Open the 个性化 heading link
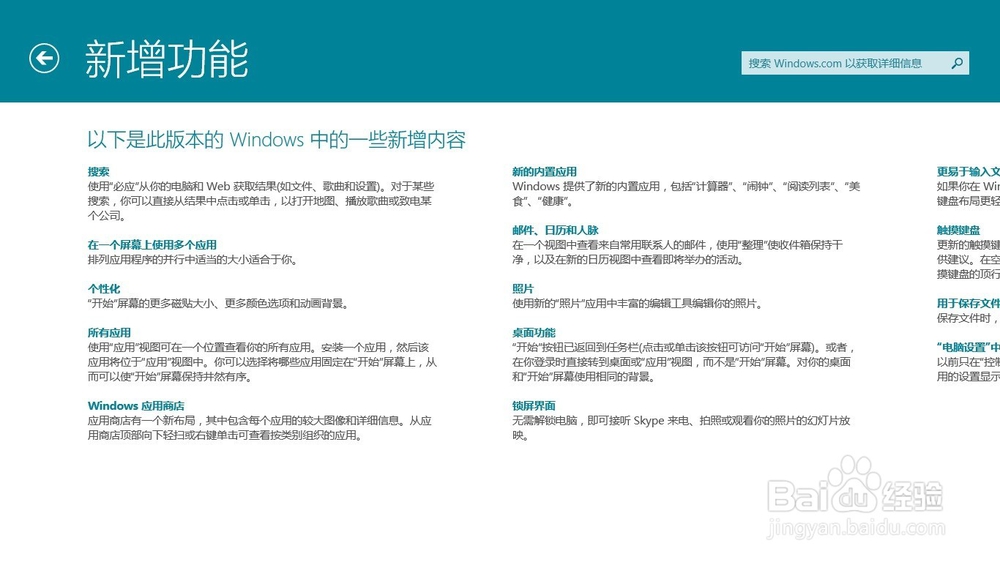The width and height of the screenshot is (1000, 562). point(103,289)
